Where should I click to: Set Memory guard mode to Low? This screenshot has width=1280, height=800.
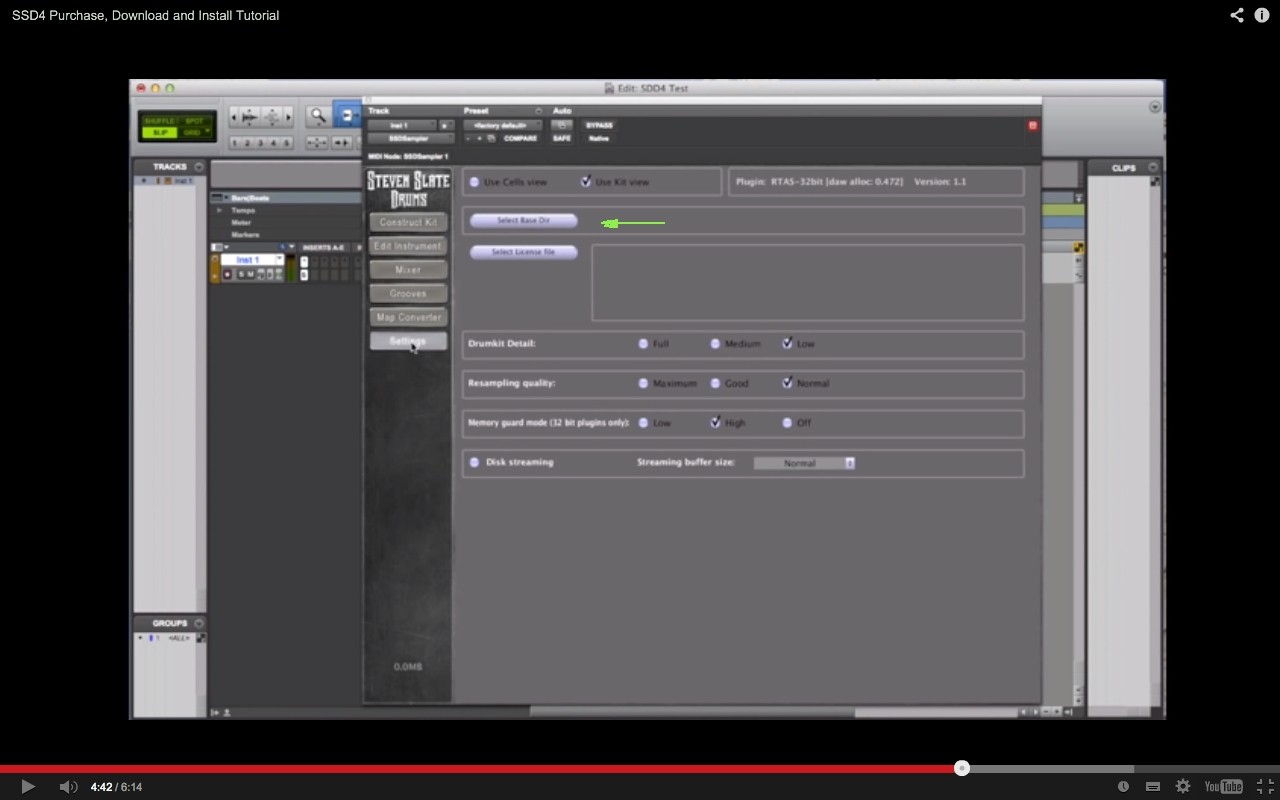coord(643,423)
